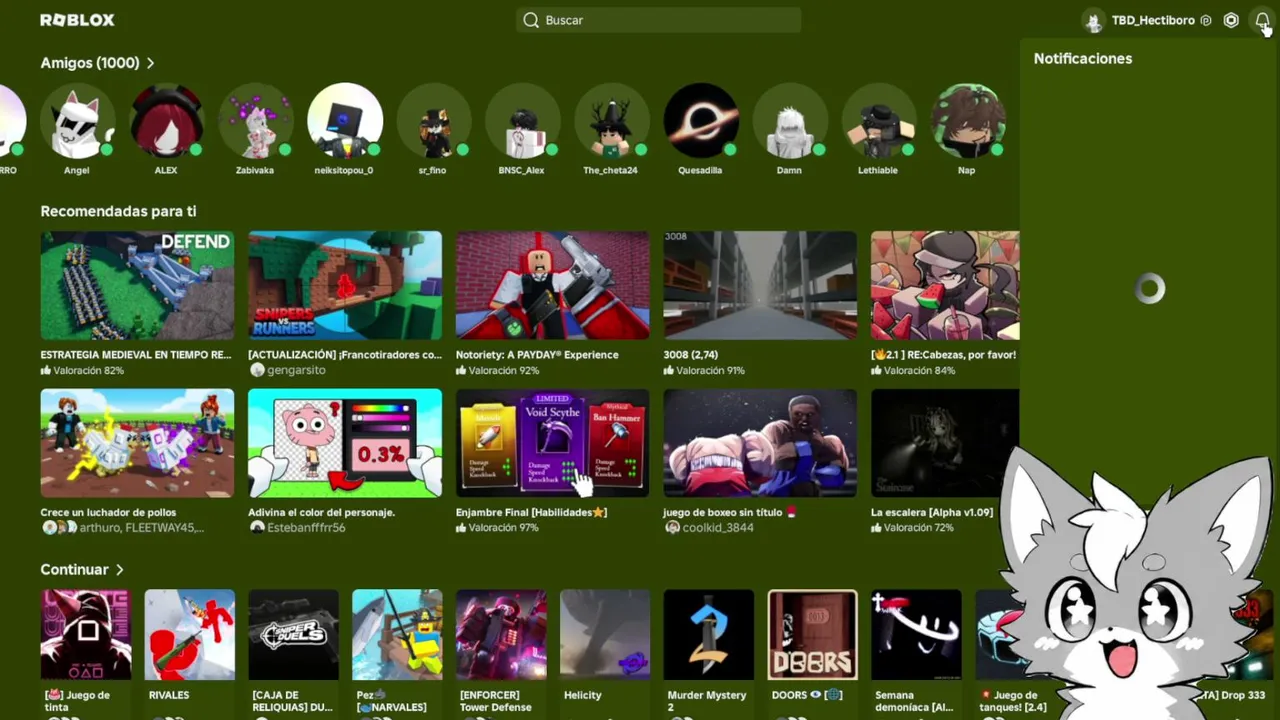Continue the Helicity game
This screenshot has width=1280, height=720.
(606, 635)
